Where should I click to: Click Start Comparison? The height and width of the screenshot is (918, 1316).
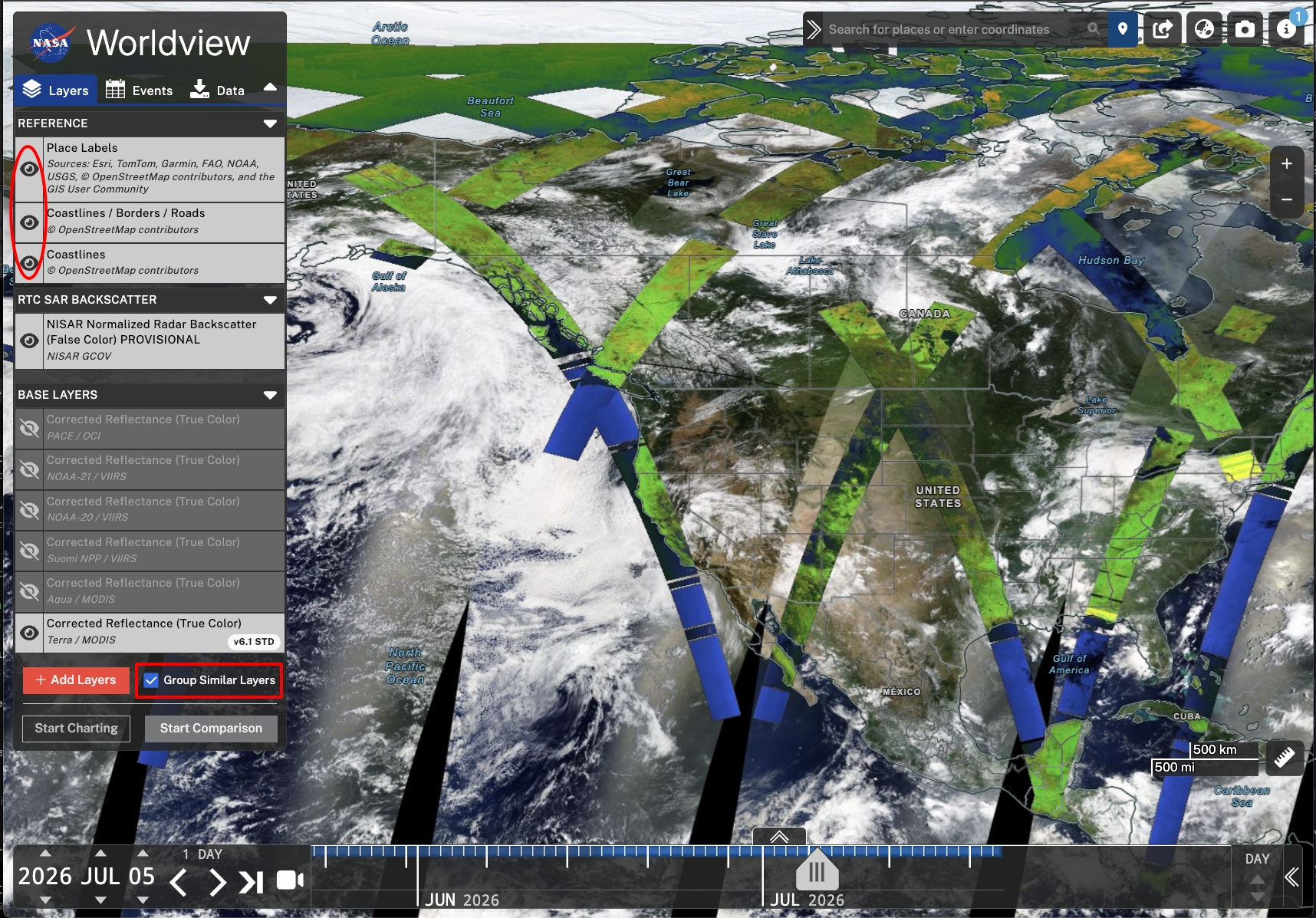211,729
